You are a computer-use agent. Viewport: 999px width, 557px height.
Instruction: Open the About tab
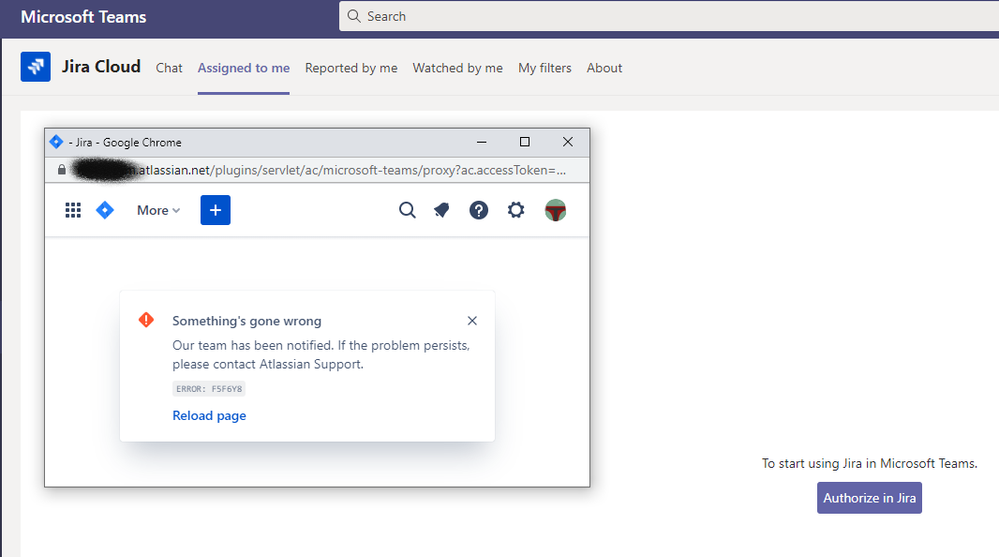604,68
